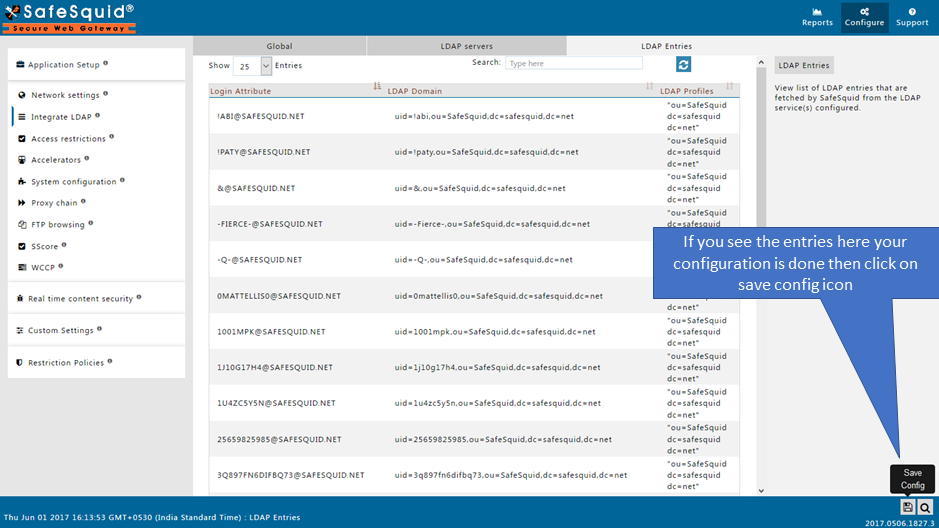Select the LDAP Entries tab
This screenshot has height=528, width=939.
tap(666, 45)
